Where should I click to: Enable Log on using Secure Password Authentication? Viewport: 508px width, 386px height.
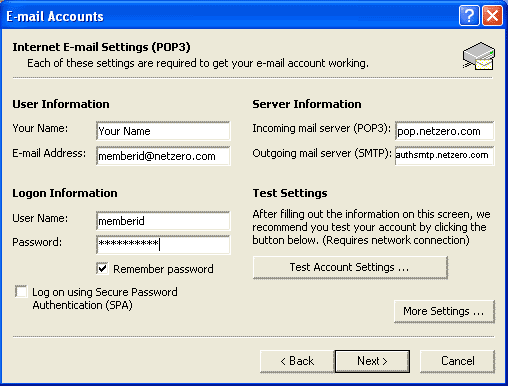(x=21, y=292)
